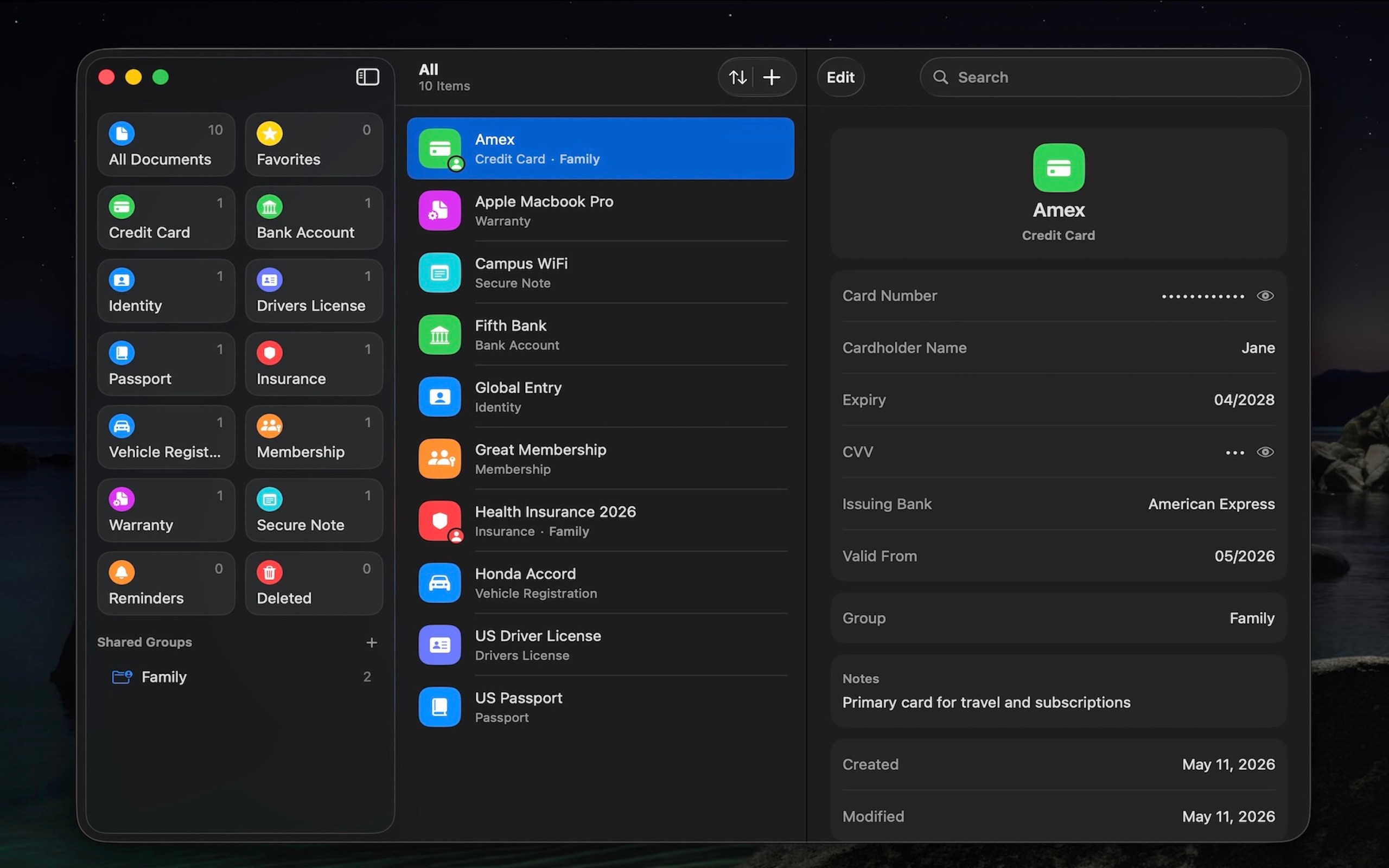This screenshot has width=1389, height=868.
Task: Click the cardholder name value Jane
Action: click(1258, 348)
